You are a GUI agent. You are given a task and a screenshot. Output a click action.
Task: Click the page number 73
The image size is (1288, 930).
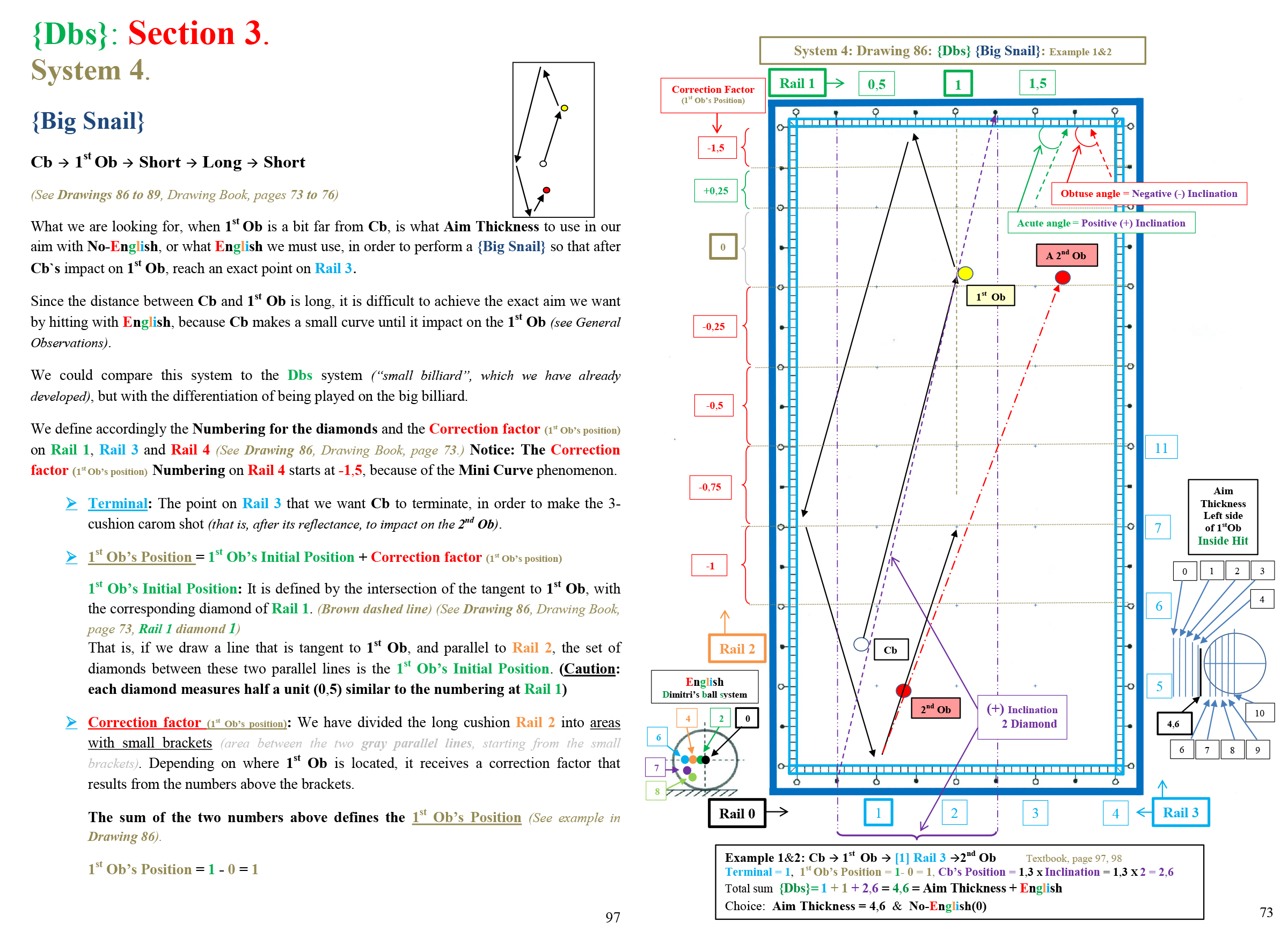[1266, 912]
